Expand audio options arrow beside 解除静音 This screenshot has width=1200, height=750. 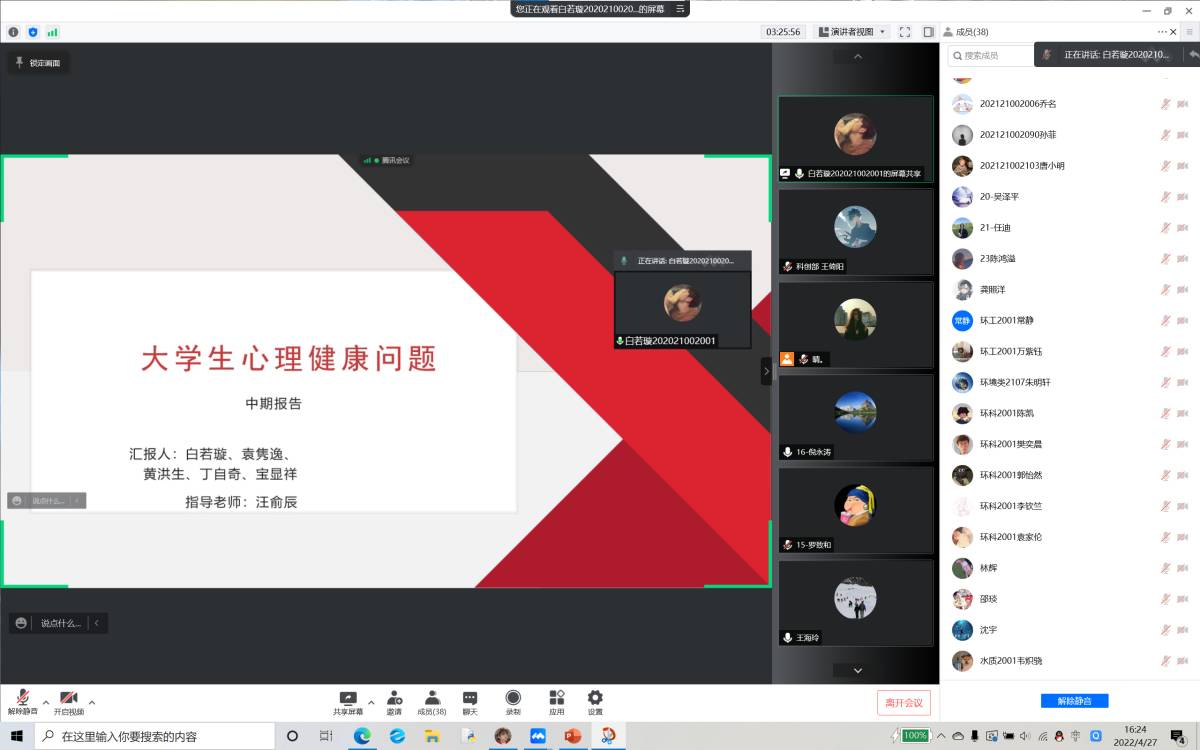[46, 702]
